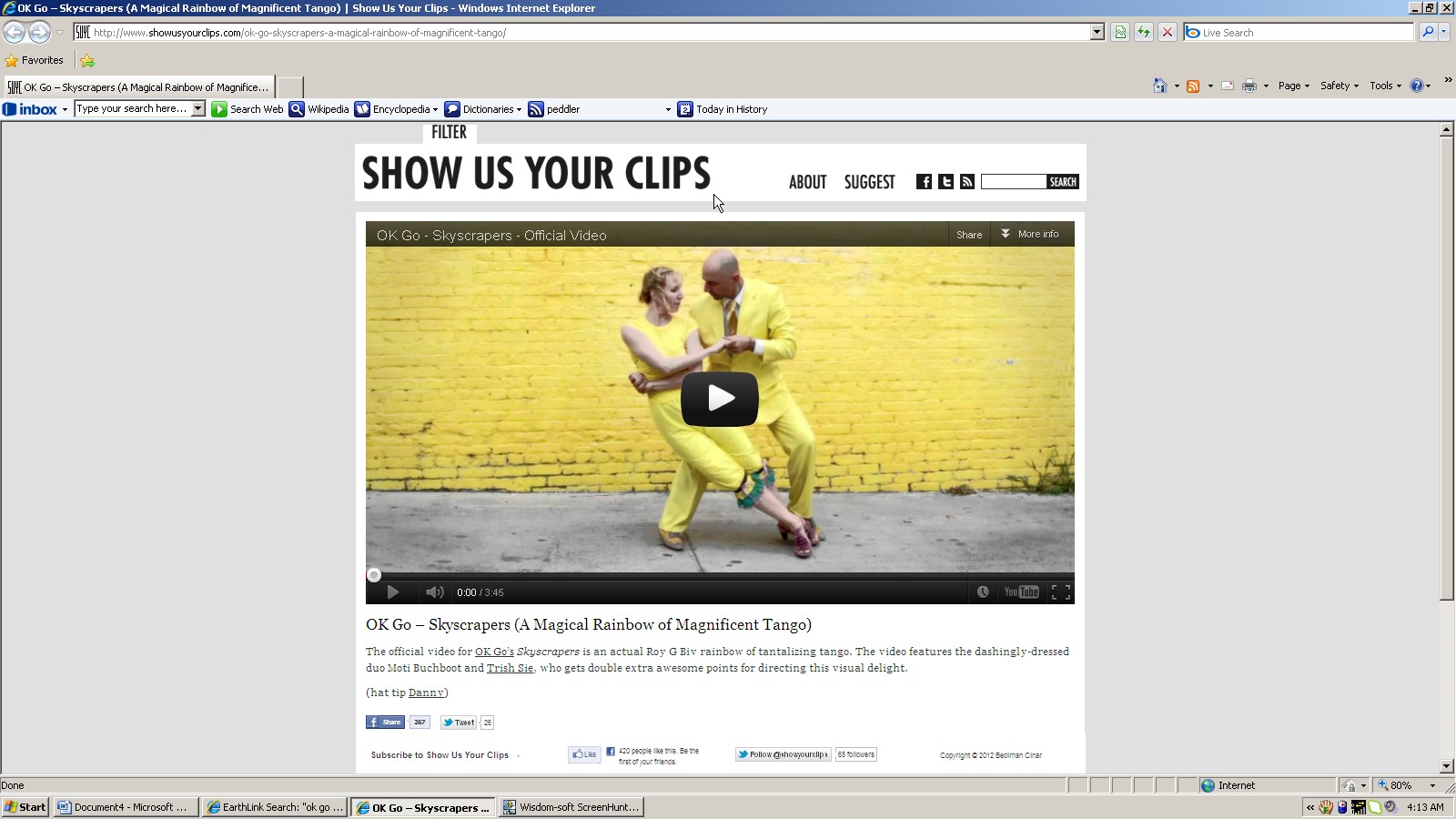Expand More info on the video
The height and width of the screenshot is (819, 1456).
click(1031, 234)
